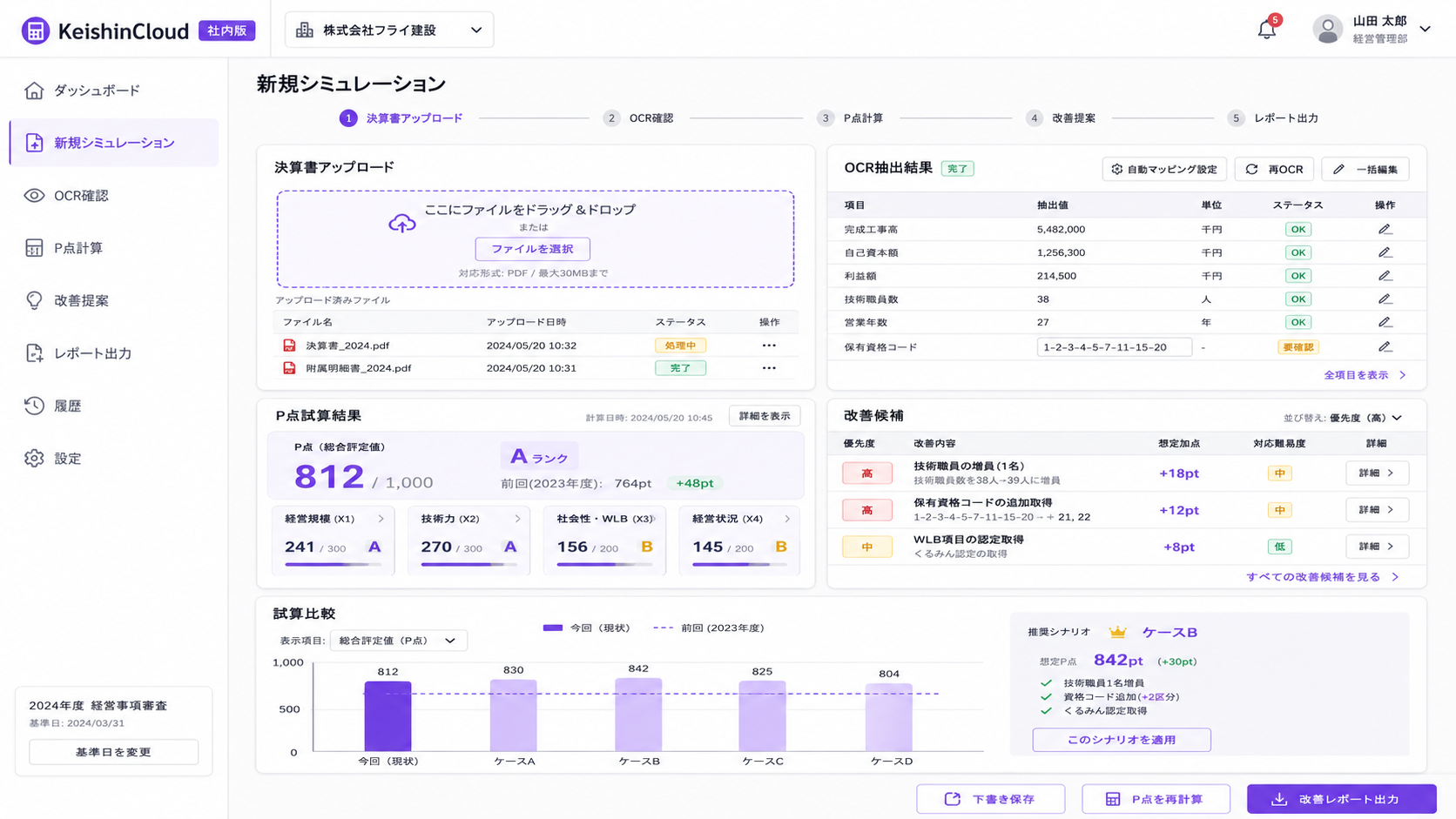Expand the 社会性・WLB (X3) card
This screenshot has height=819, width=1456.
click(x=653, y=519)
